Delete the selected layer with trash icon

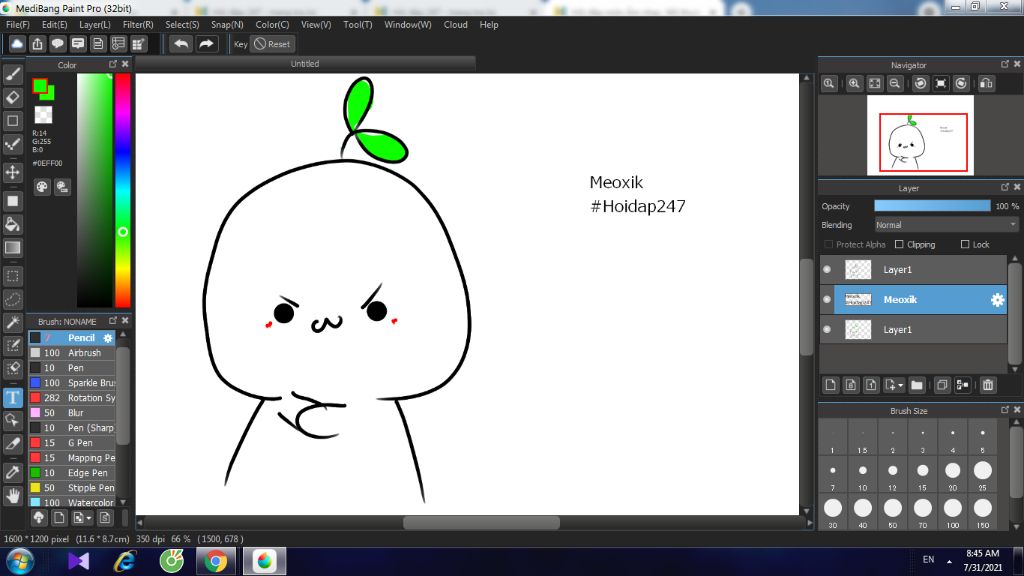[988, 385]
